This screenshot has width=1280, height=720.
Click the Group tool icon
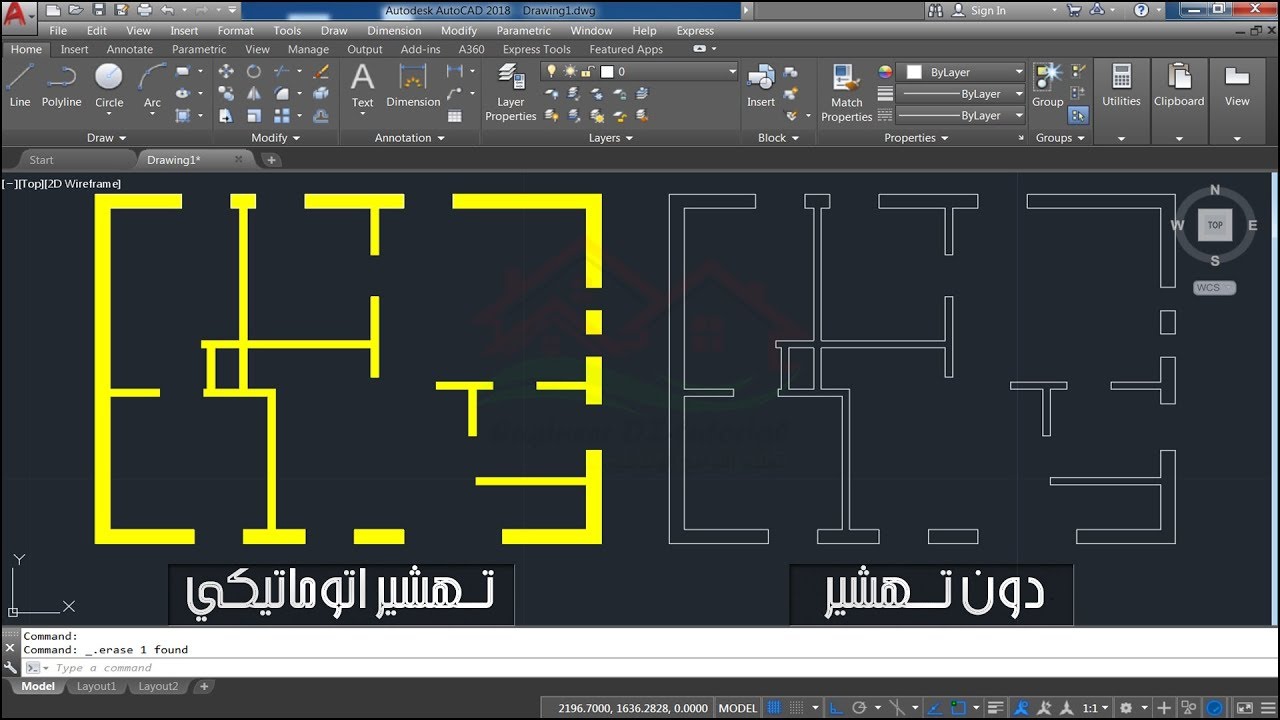[1048, 85]
